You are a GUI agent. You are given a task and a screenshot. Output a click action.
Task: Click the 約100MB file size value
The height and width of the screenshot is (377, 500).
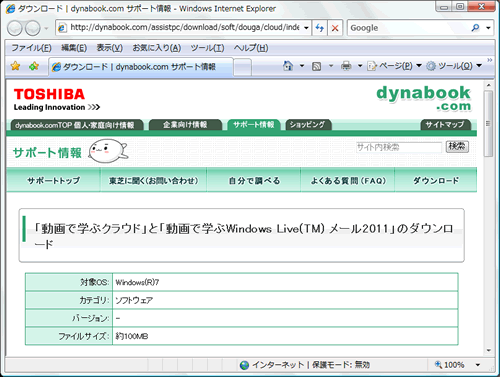click(x=132, y=336)
